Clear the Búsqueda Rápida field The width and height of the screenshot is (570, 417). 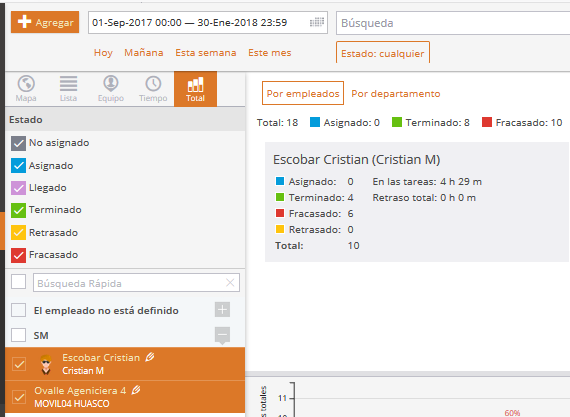[230, 282]
